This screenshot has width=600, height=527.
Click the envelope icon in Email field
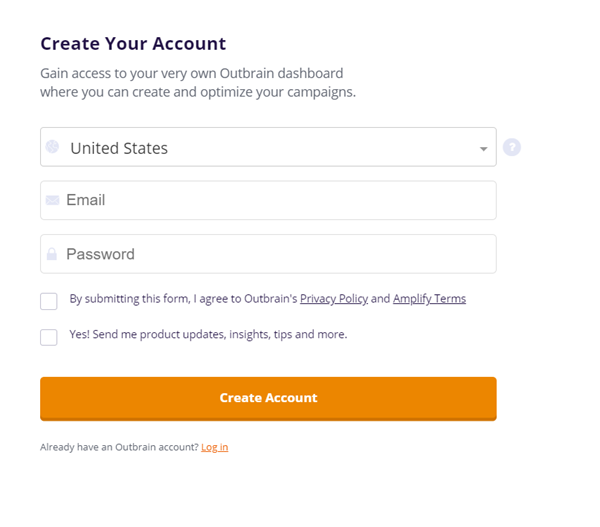tap(53, 200)
